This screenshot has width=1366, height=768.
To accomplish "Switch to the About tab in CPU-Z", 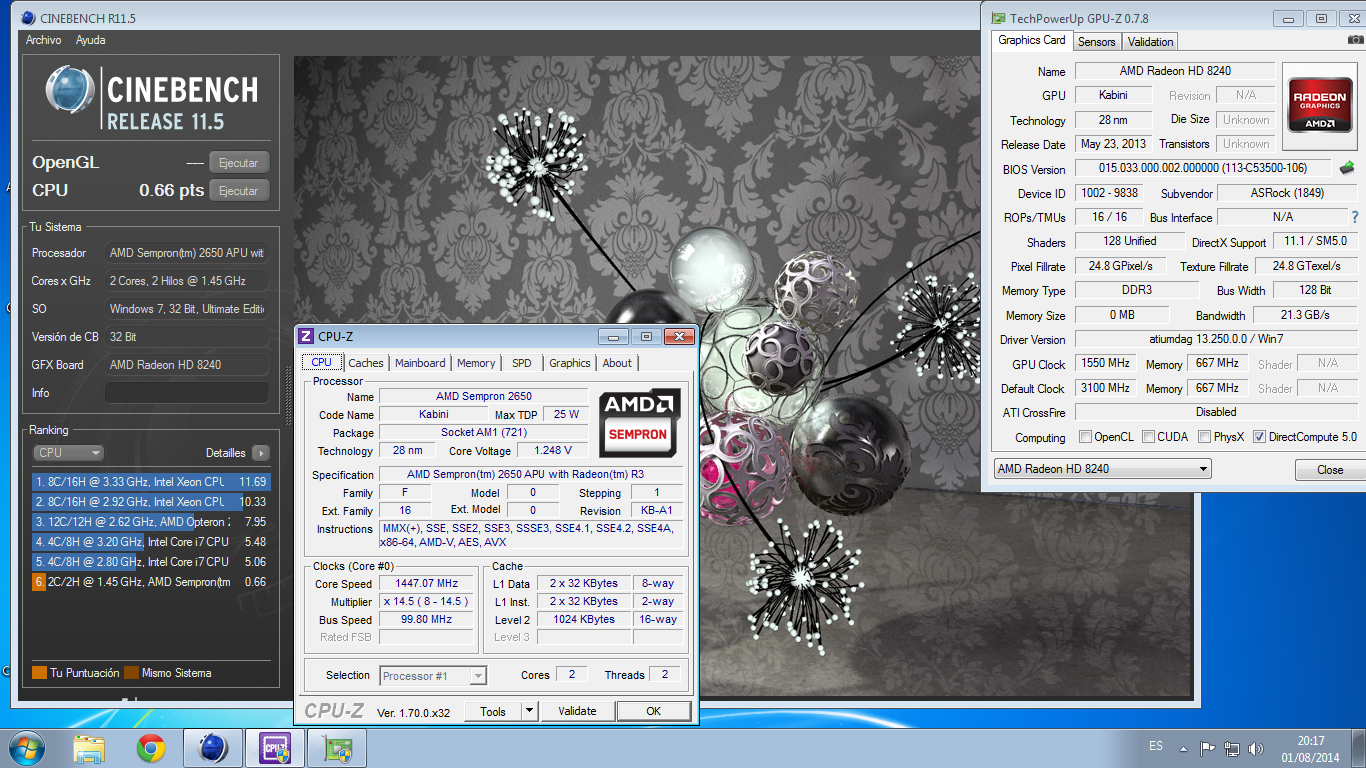I will pos(617,363).
